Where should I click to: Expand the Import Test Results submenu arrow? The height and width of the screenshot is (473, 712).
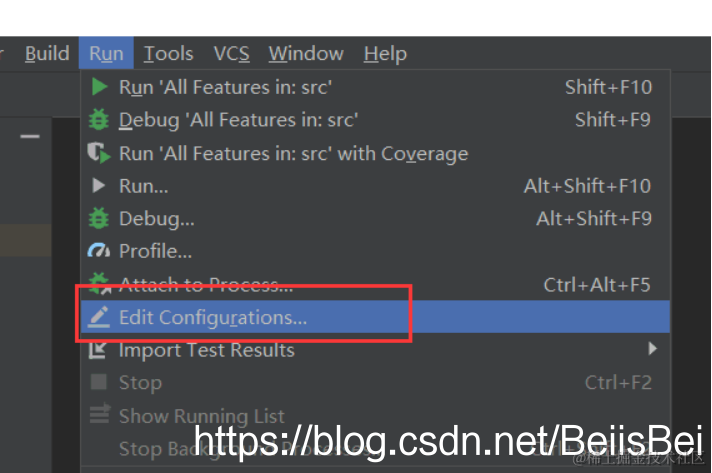pos(653,348)
